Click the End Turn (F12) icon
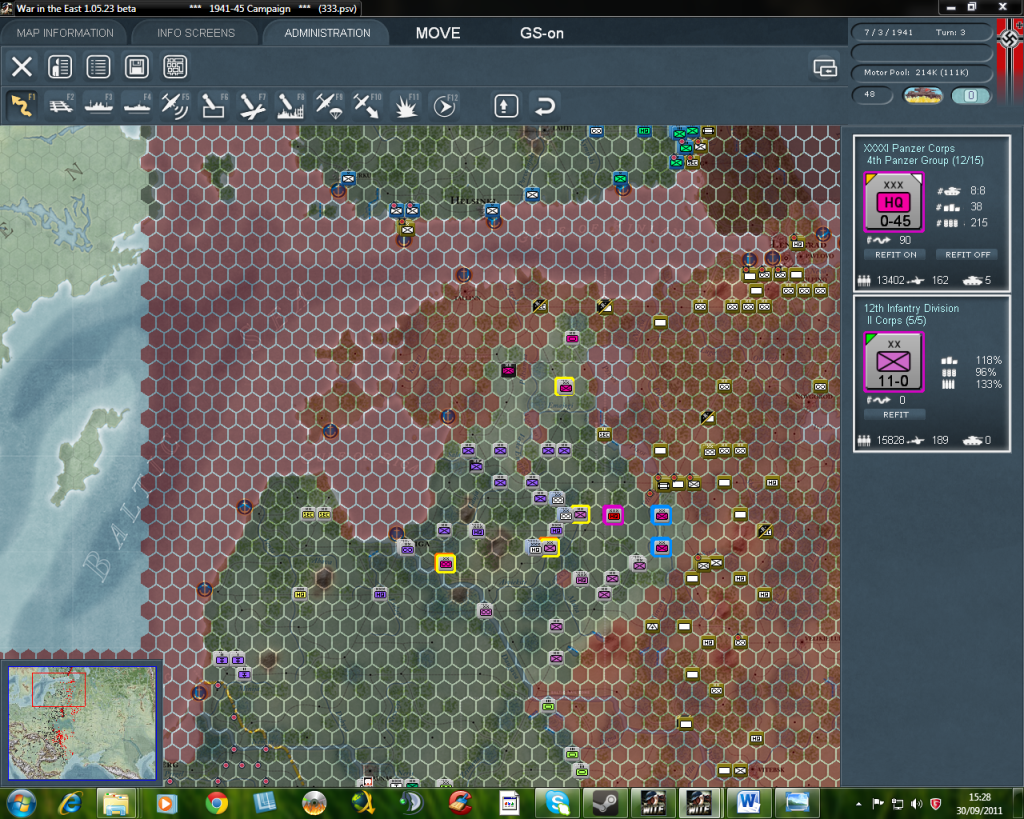Viewport: 1024px width, 819px height. (444, 105)
